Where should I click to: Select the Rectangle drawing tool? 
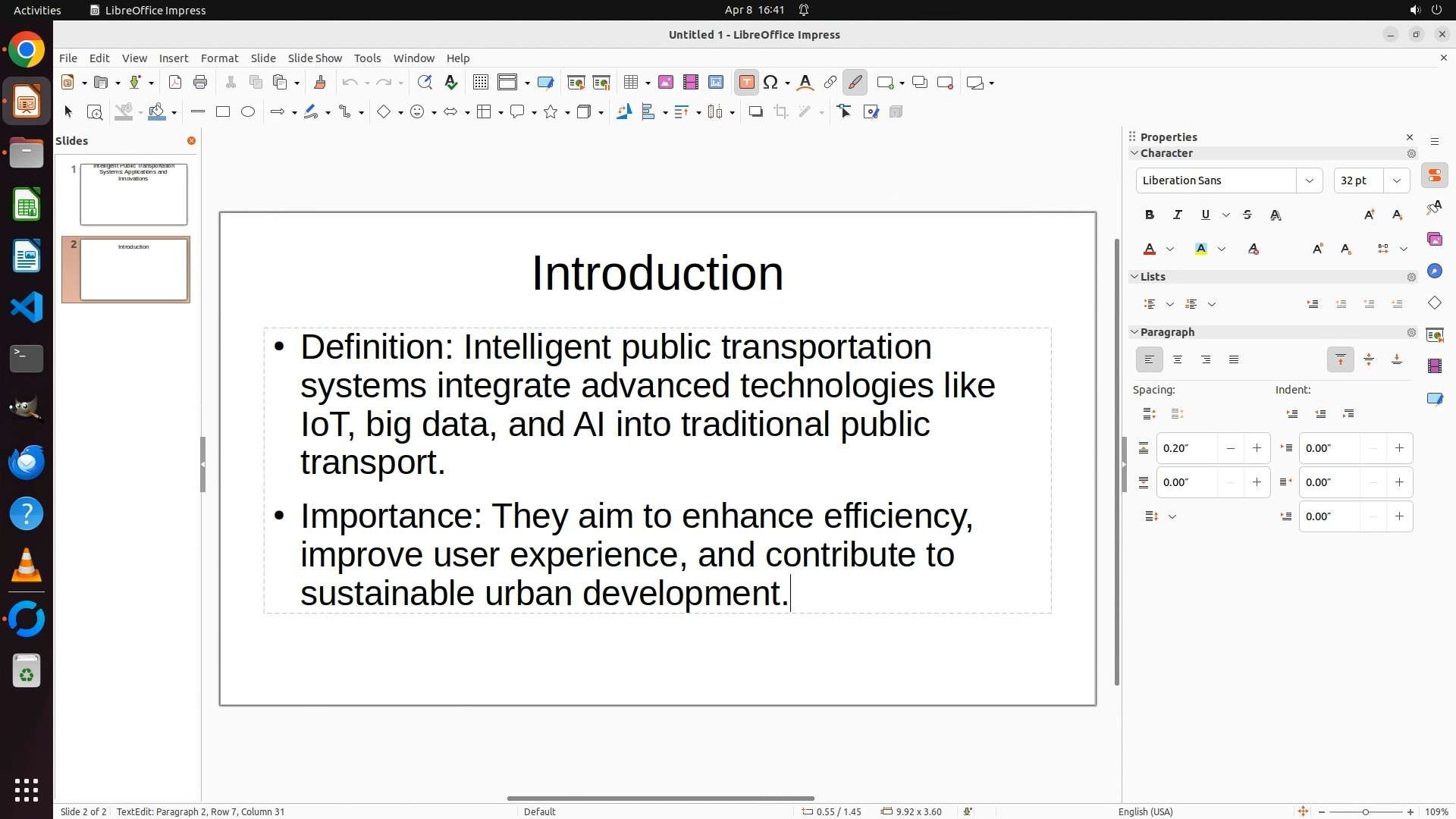[223, 112]
